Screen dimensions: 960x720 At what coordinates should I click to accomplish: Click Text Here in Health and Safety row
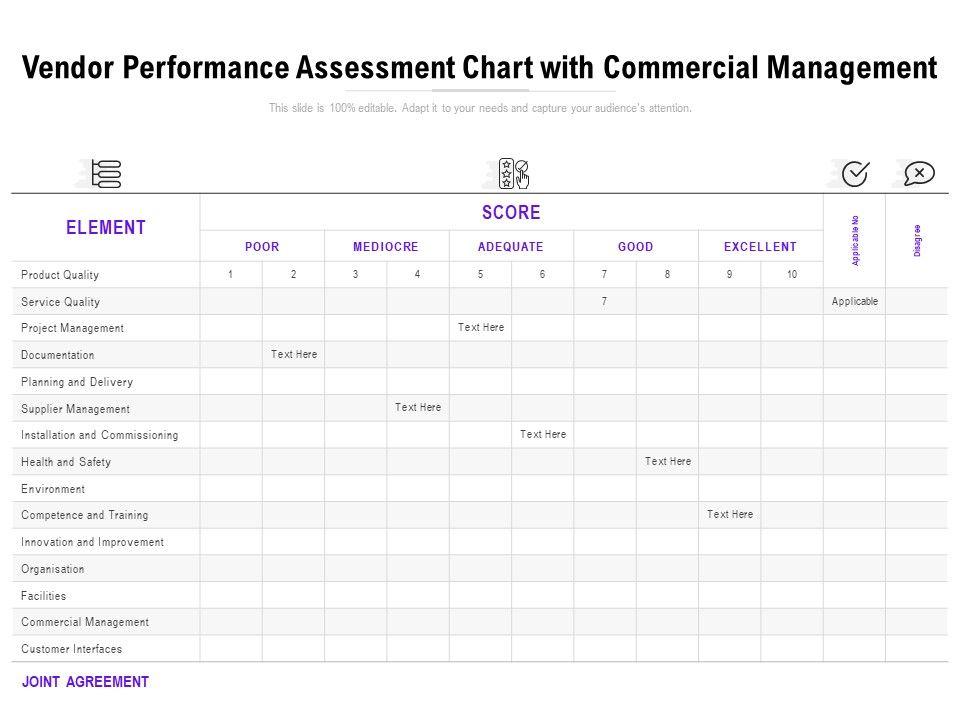pyautogui.click(x=668, y=461)
